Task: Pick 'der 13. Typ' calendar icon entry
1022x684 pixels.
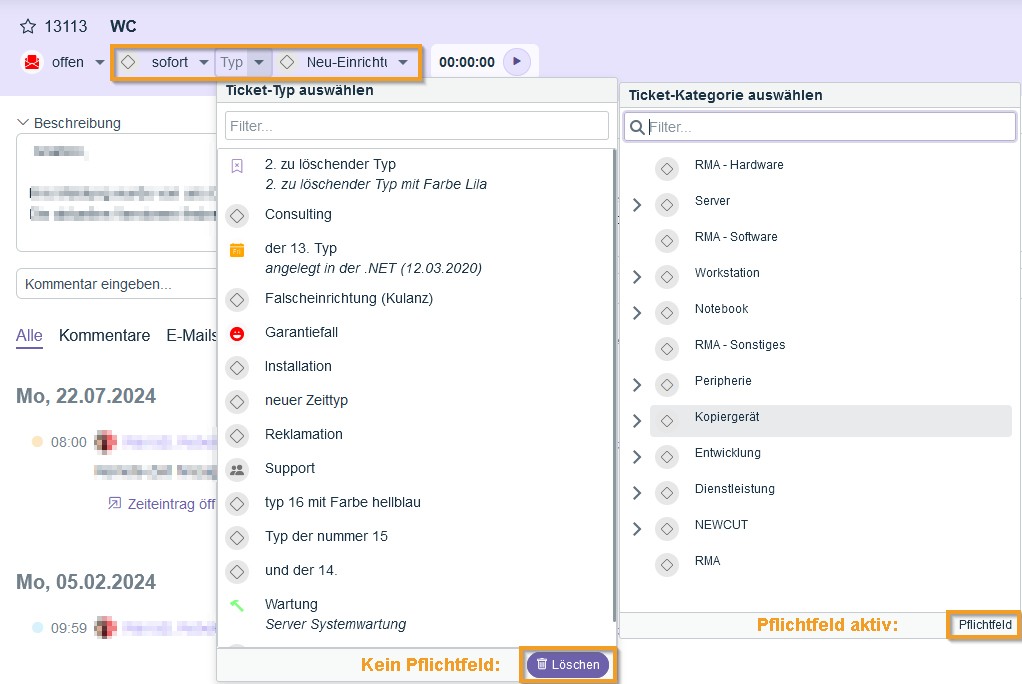Action: coord(237,250)
